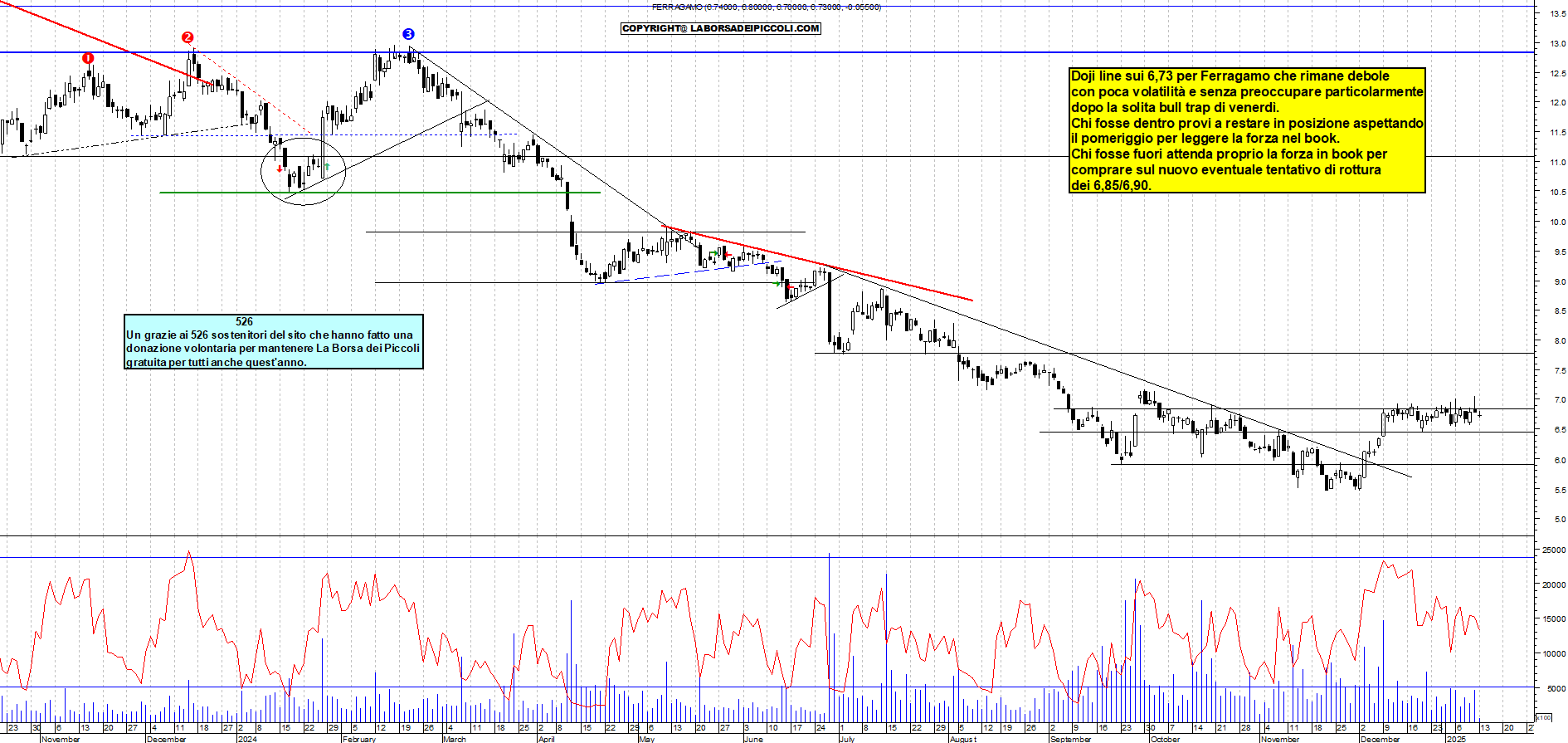Select the line 'dopo la solita bull trap di venerdì'
The width and height of the screenshot is (1568, 743).
coord(1175,107)
